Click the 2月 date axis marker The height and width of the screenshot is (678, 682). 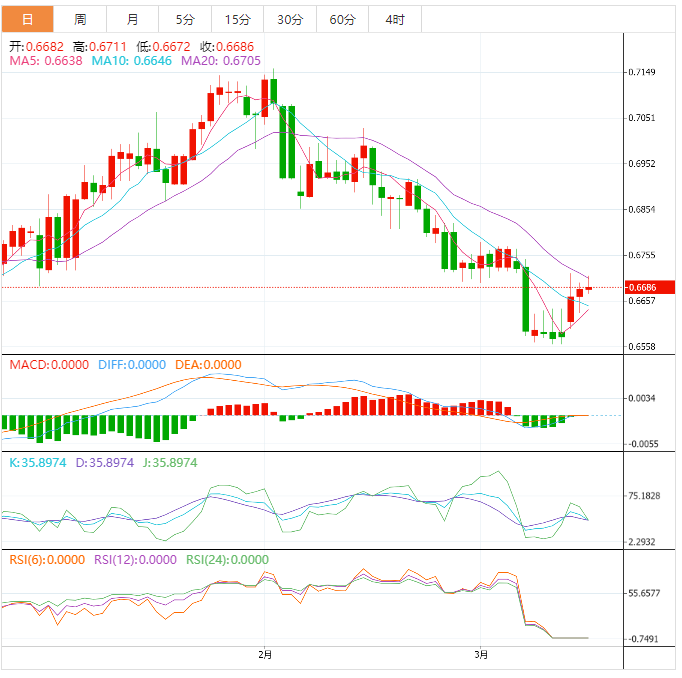pyautogui.click(x=265, y=655)
